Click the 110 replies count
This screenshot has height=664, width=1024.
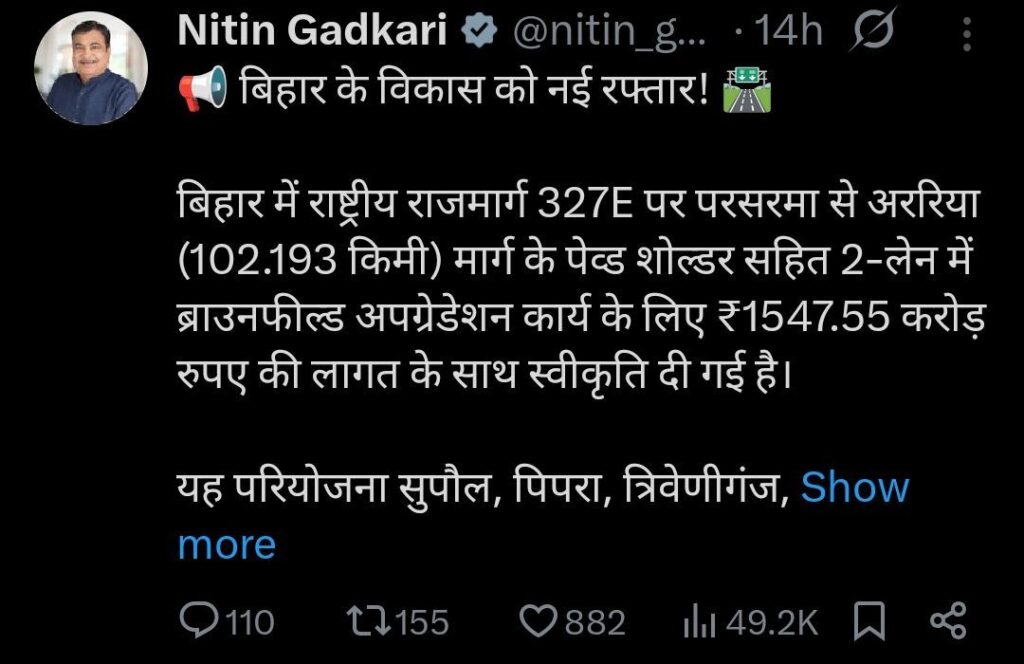249,623
